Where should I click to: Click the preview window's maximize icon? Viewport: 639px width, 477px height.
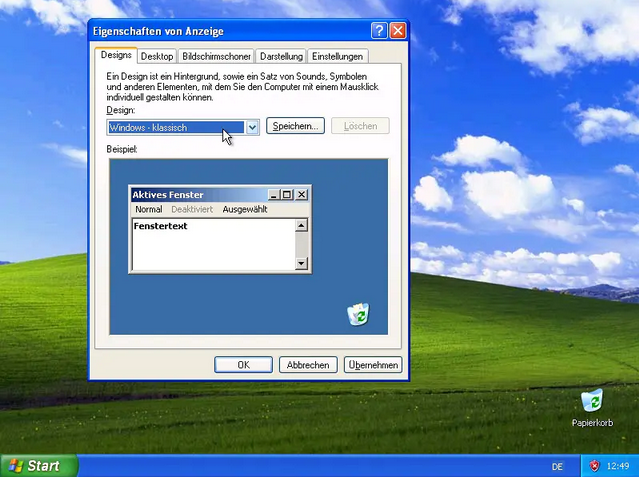coord(287,195)
